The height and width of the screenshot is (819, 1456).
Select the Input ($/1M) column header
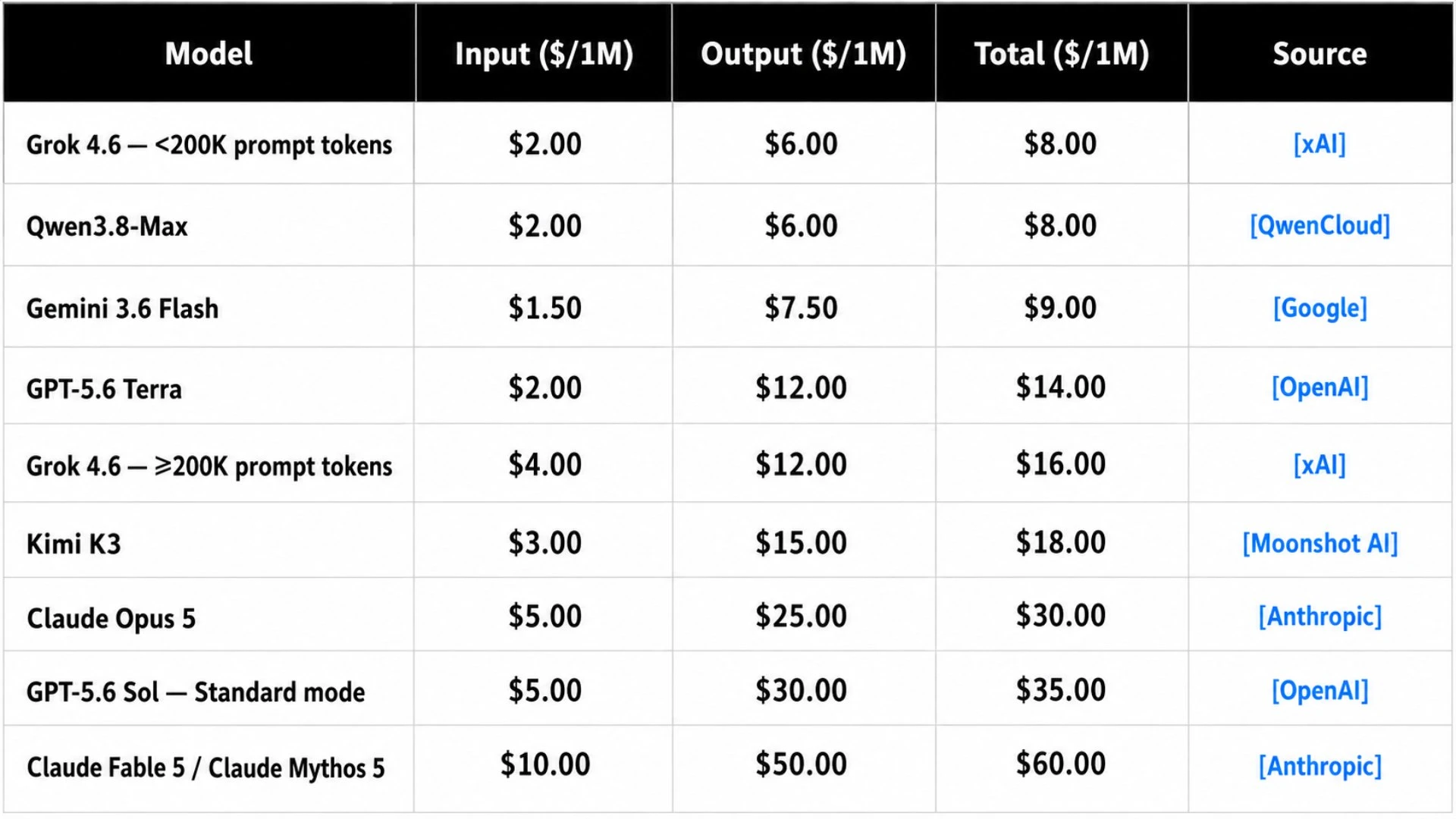(544, 54)
